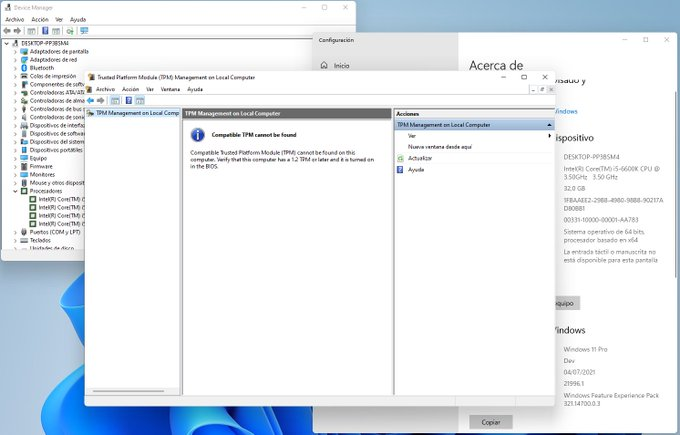Open Acción menu in Device Manager
Screen dimensions: 680x435
(x=40, y=20)
